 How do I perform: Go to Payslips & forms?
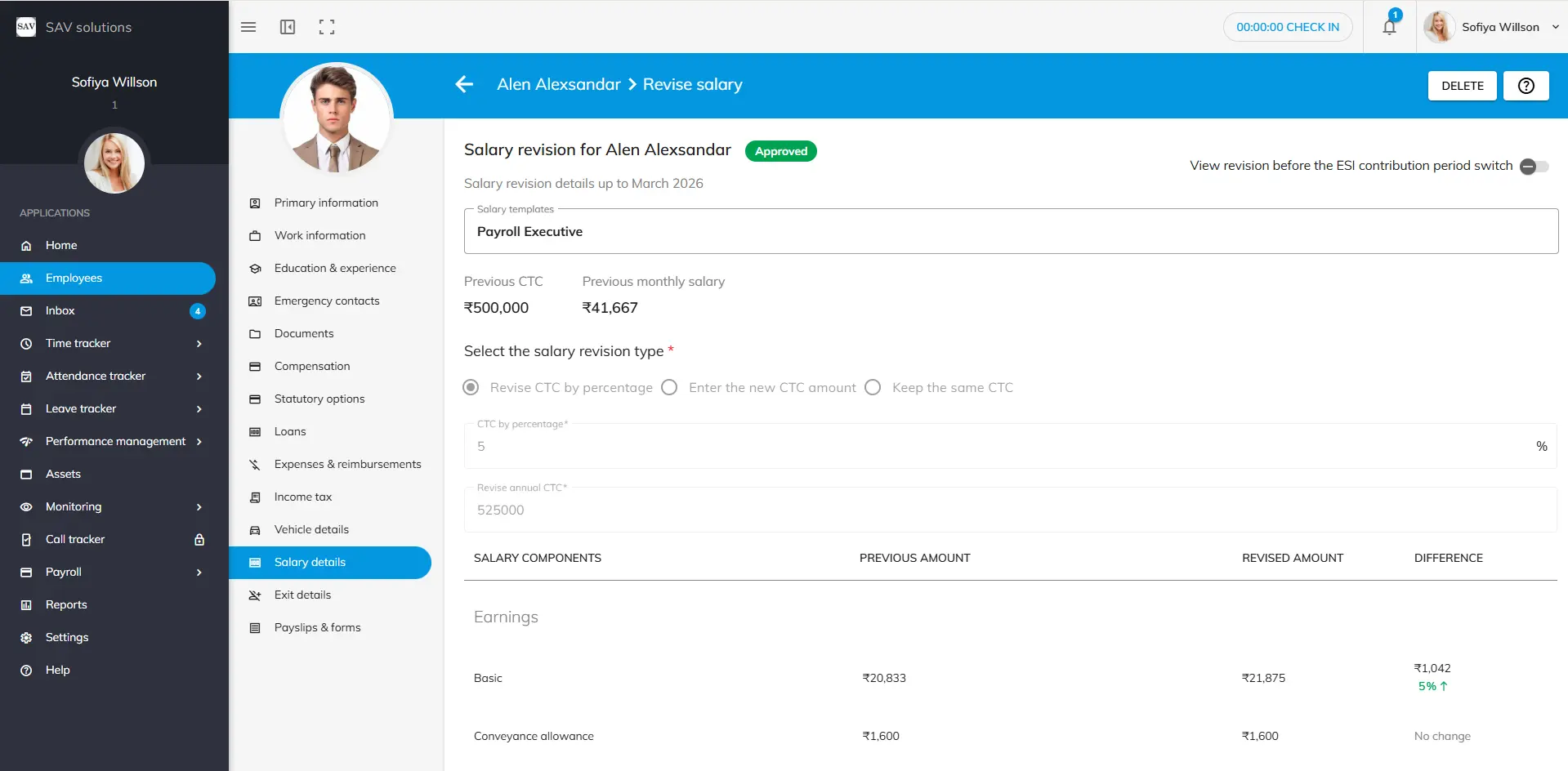317,628
